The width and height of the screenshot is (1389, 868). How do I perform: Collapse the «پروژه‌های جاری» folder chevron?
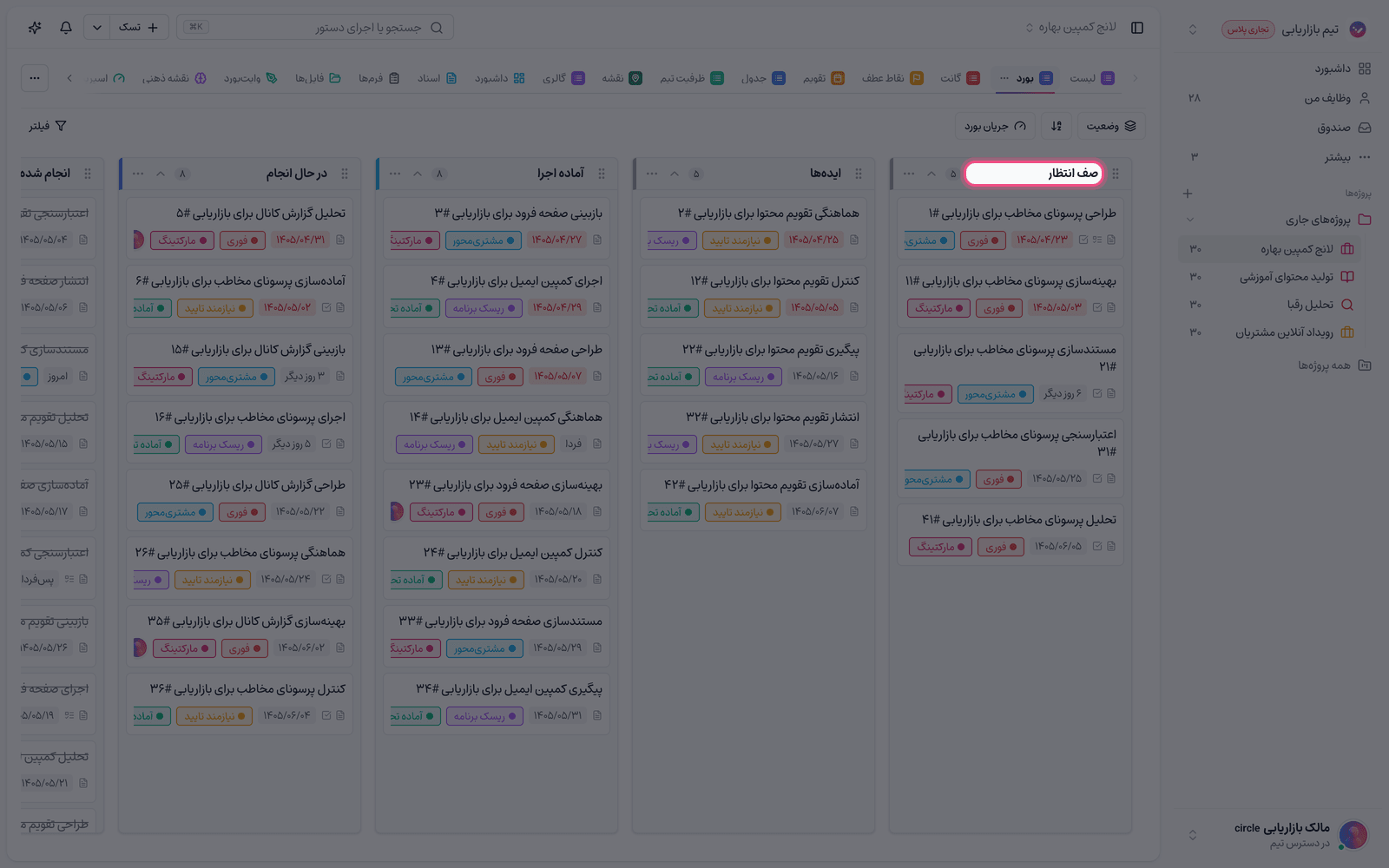[x=1190, y=220]
